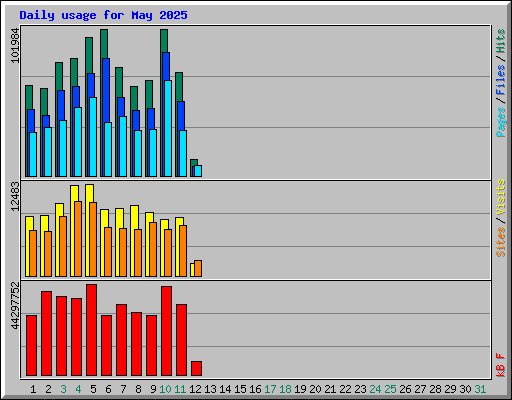The width and height of the screenshot is (512, 400).
Task: Click day 7 on the x-axis
Action: (123, 389)
